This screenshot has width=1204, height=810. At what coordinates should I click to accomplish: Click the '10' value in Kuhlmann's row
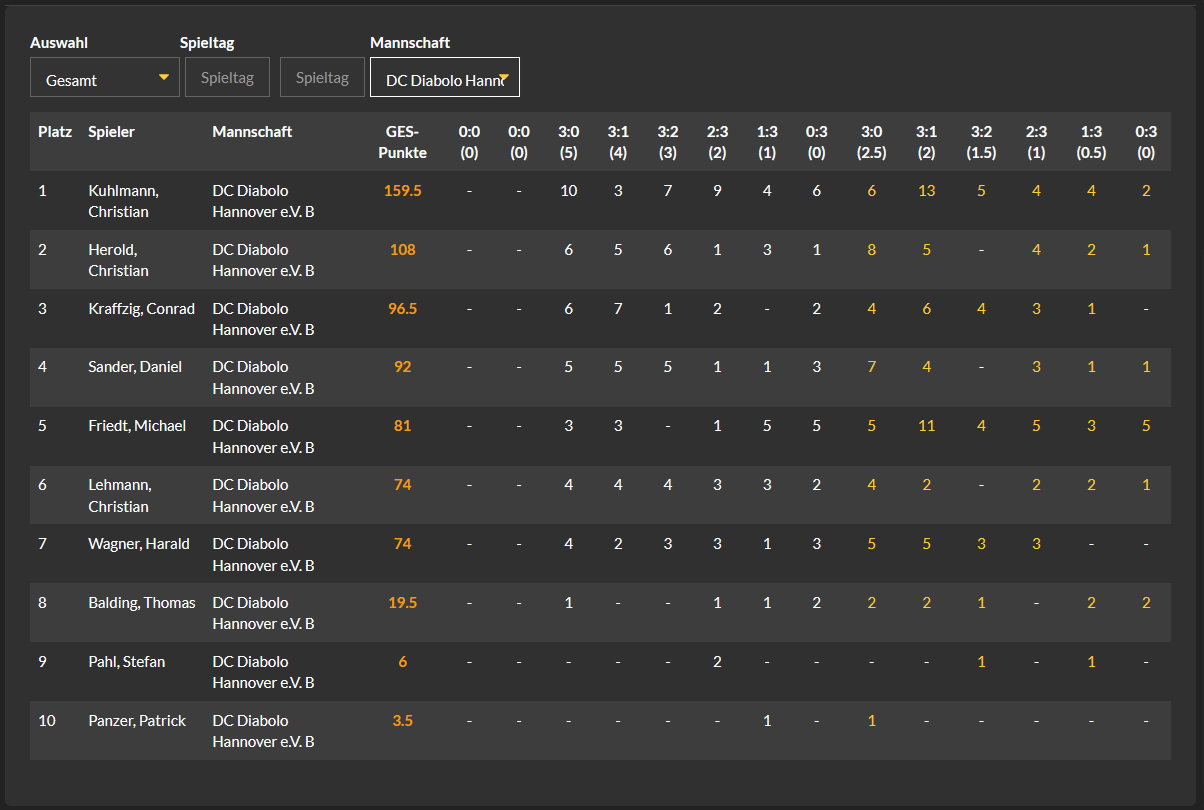[568, 190]
